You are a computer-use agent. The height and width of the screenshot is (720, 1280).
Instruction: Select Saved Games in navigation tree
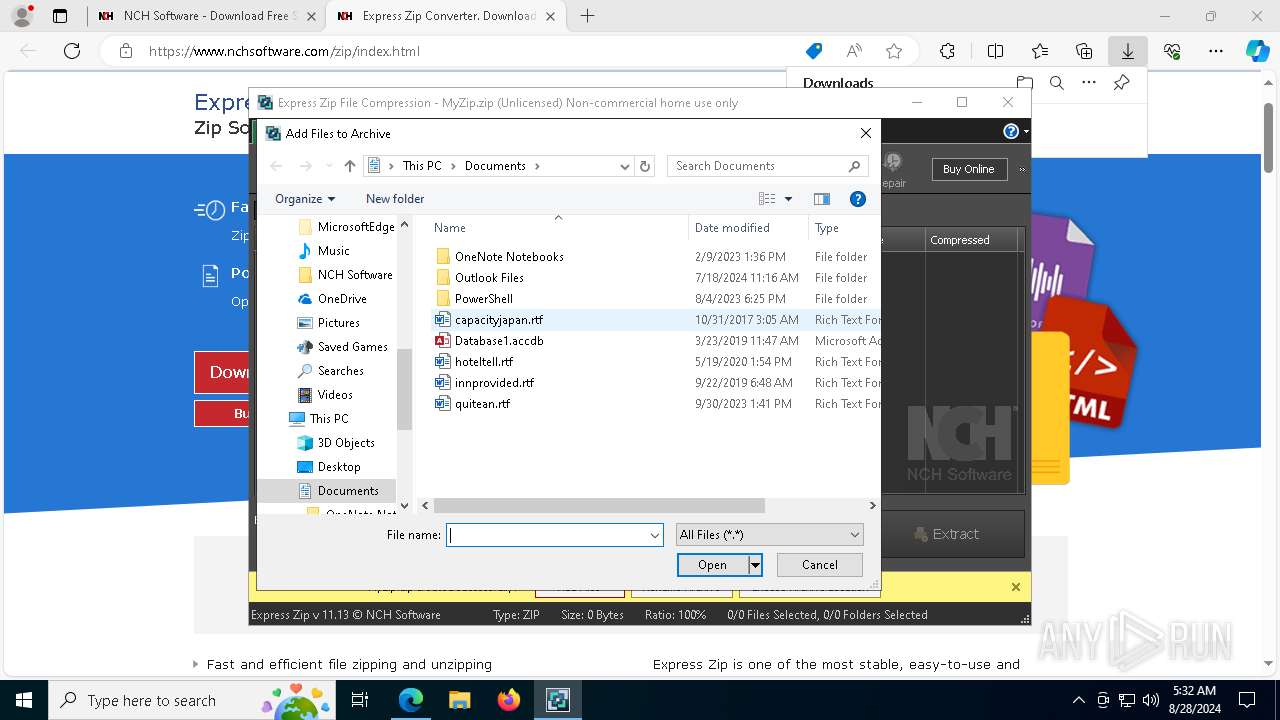(x=343, y=347)
